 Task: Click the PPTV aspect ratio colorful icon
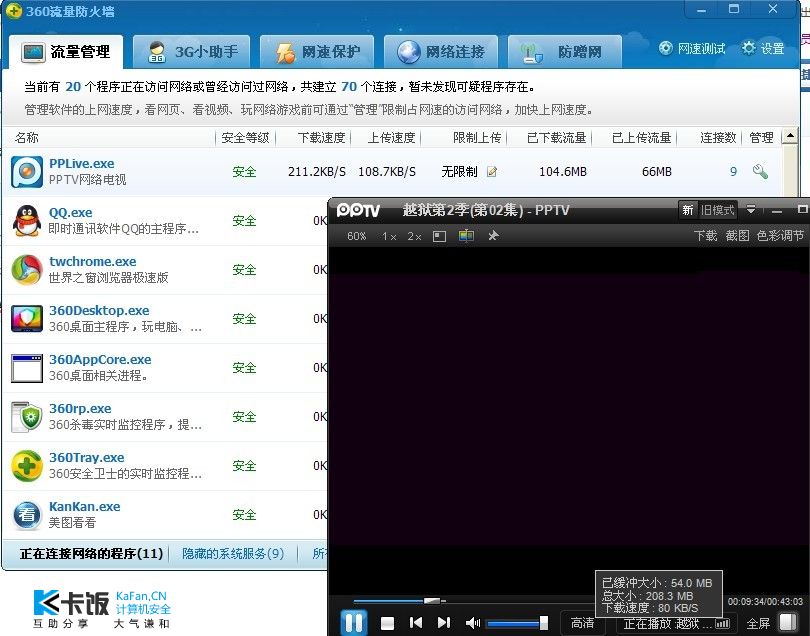coord(466,236)
